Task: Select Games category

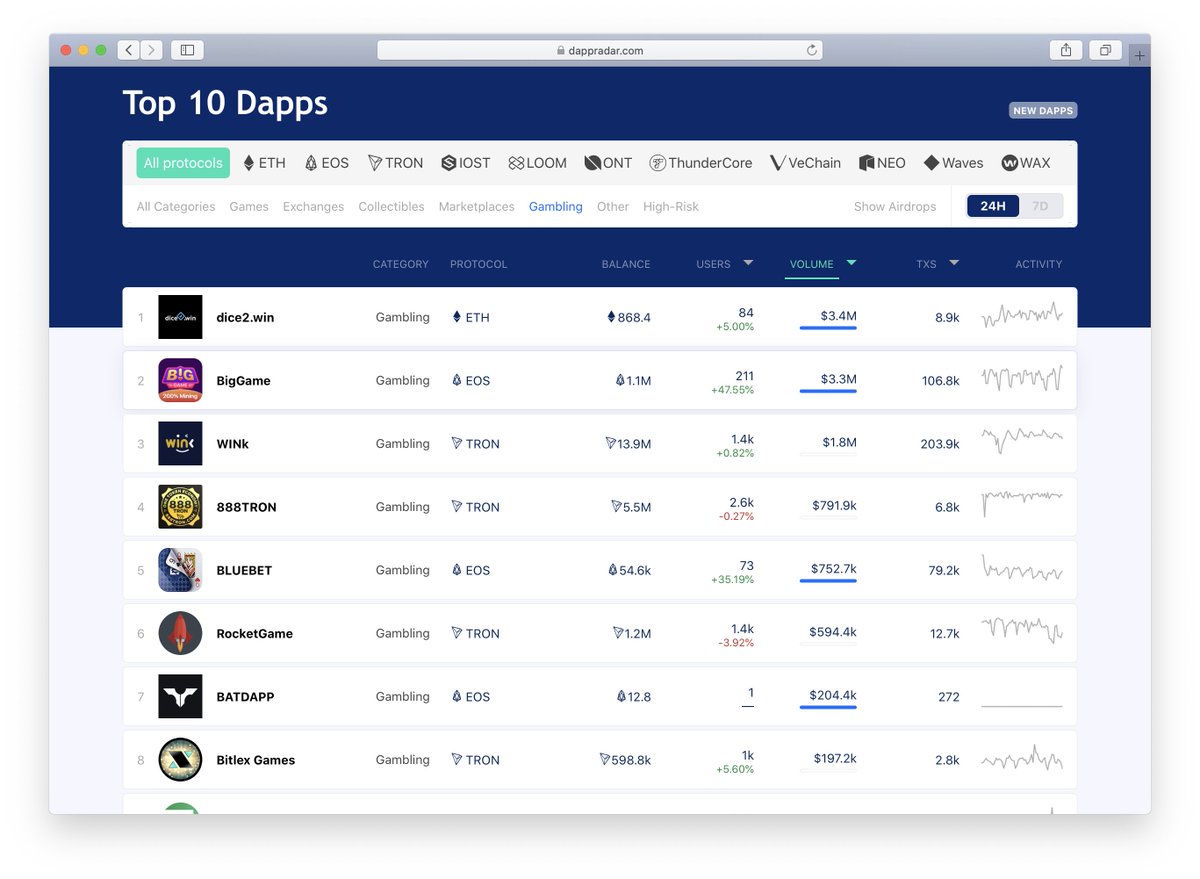Action: (249, 207)
